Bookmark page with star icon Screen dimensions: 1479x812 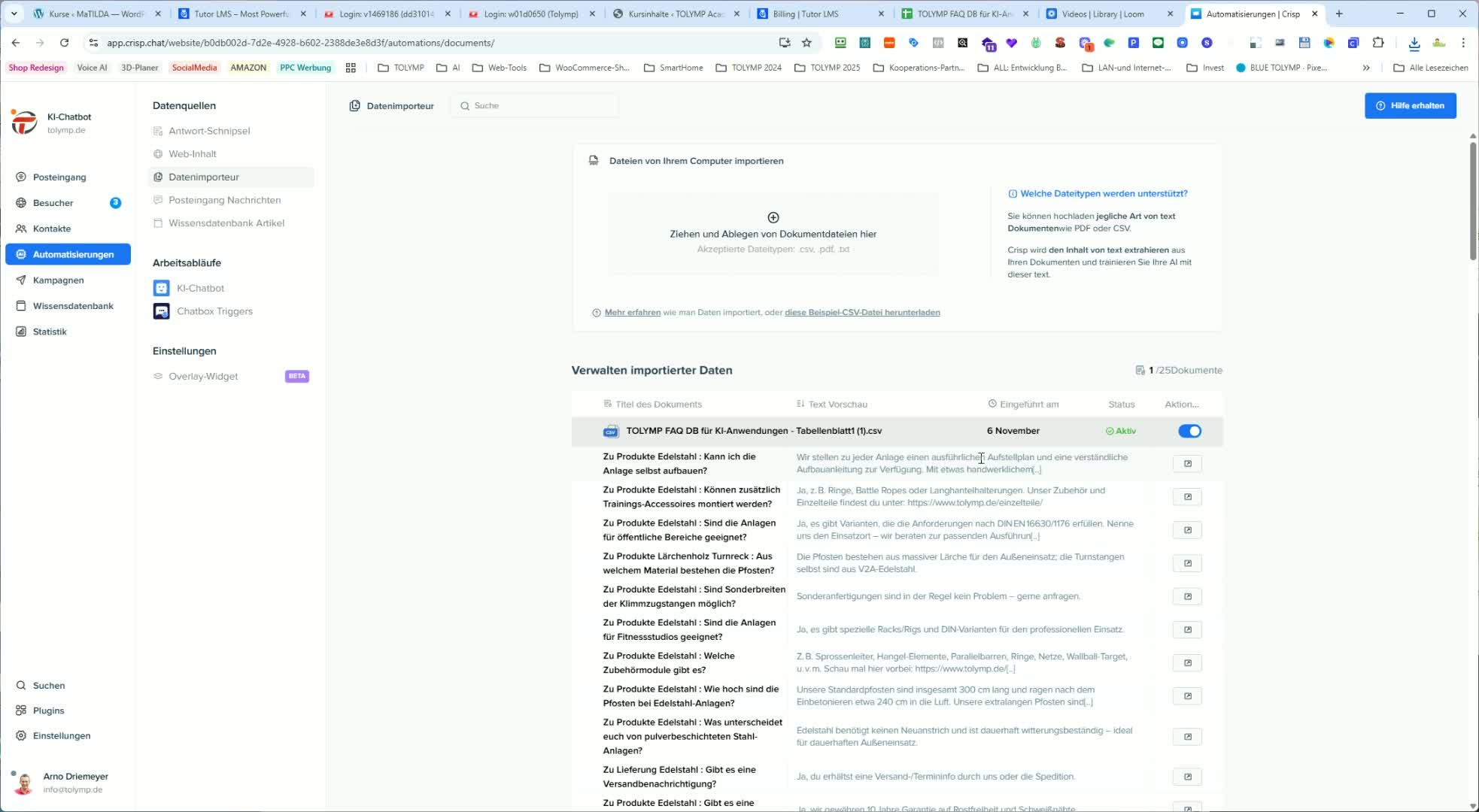point(806,43)
